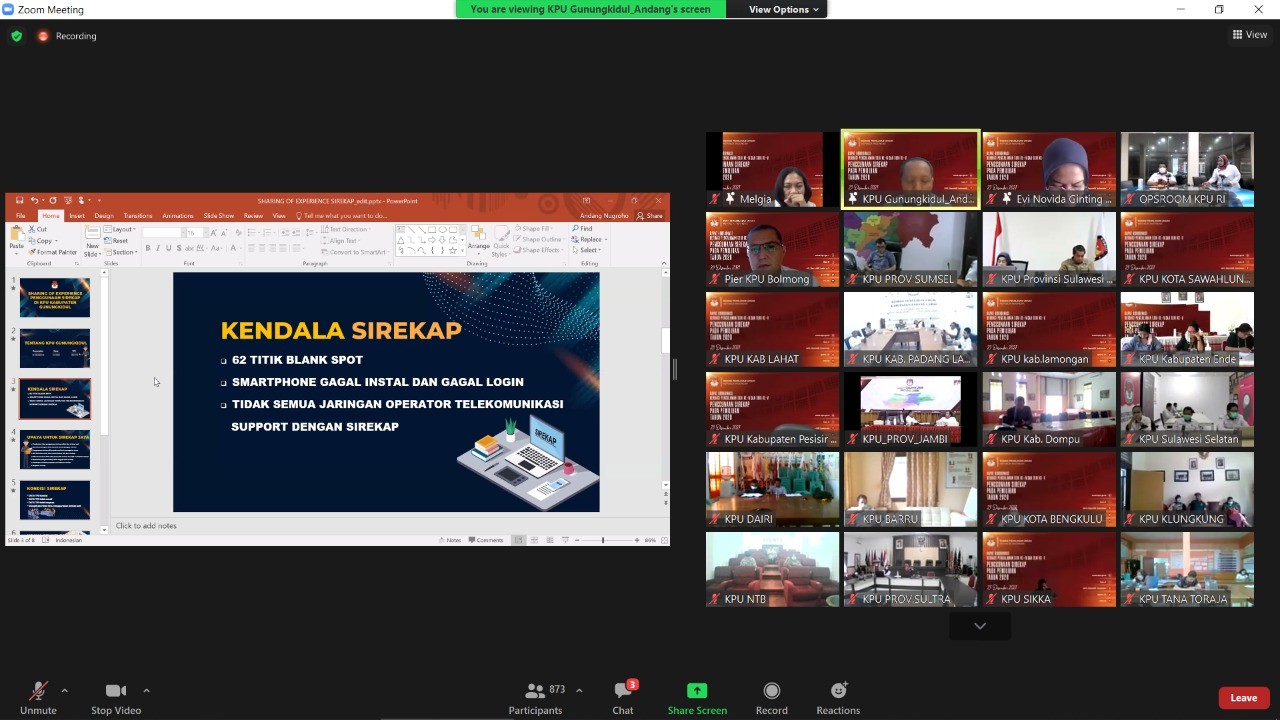Unmute the microphone
Viewport: 1280px width, 720px height.
point(38,697)
